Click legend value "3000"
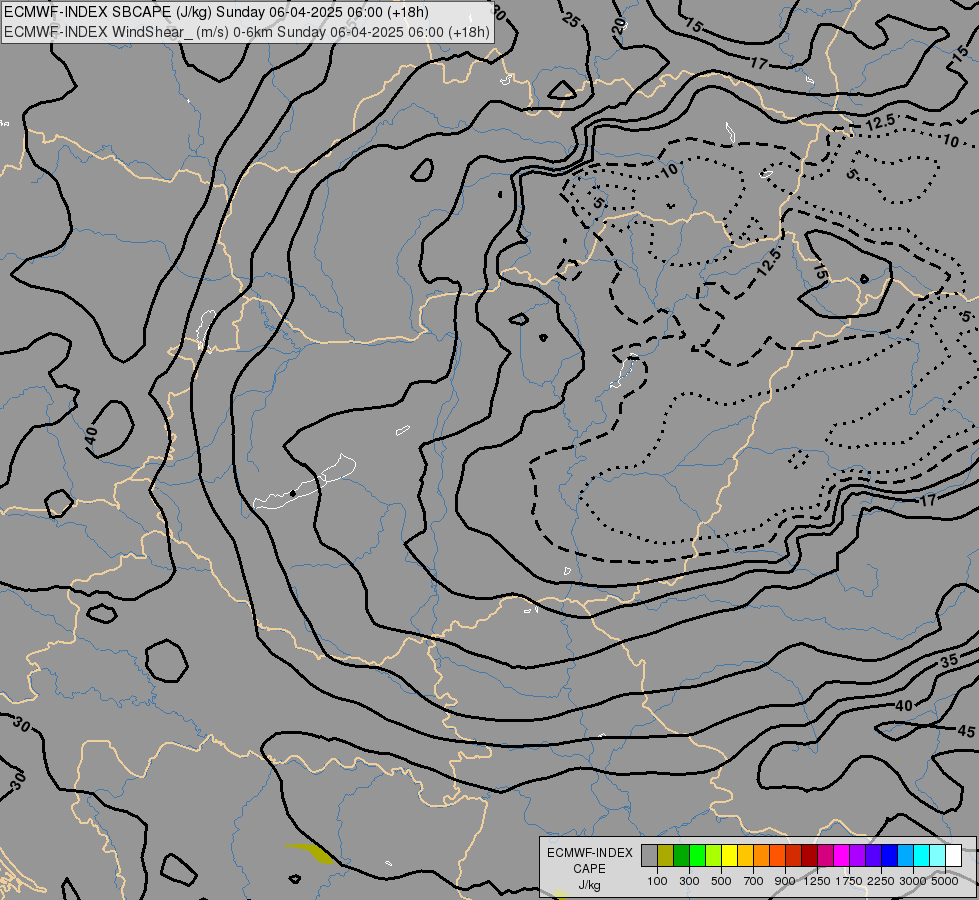 tap(913, 881)
